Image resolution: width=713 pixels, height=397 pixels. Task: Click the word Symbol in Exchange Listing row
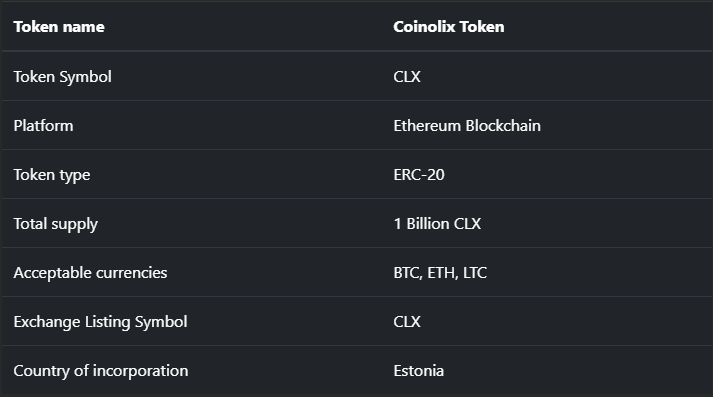161,322
